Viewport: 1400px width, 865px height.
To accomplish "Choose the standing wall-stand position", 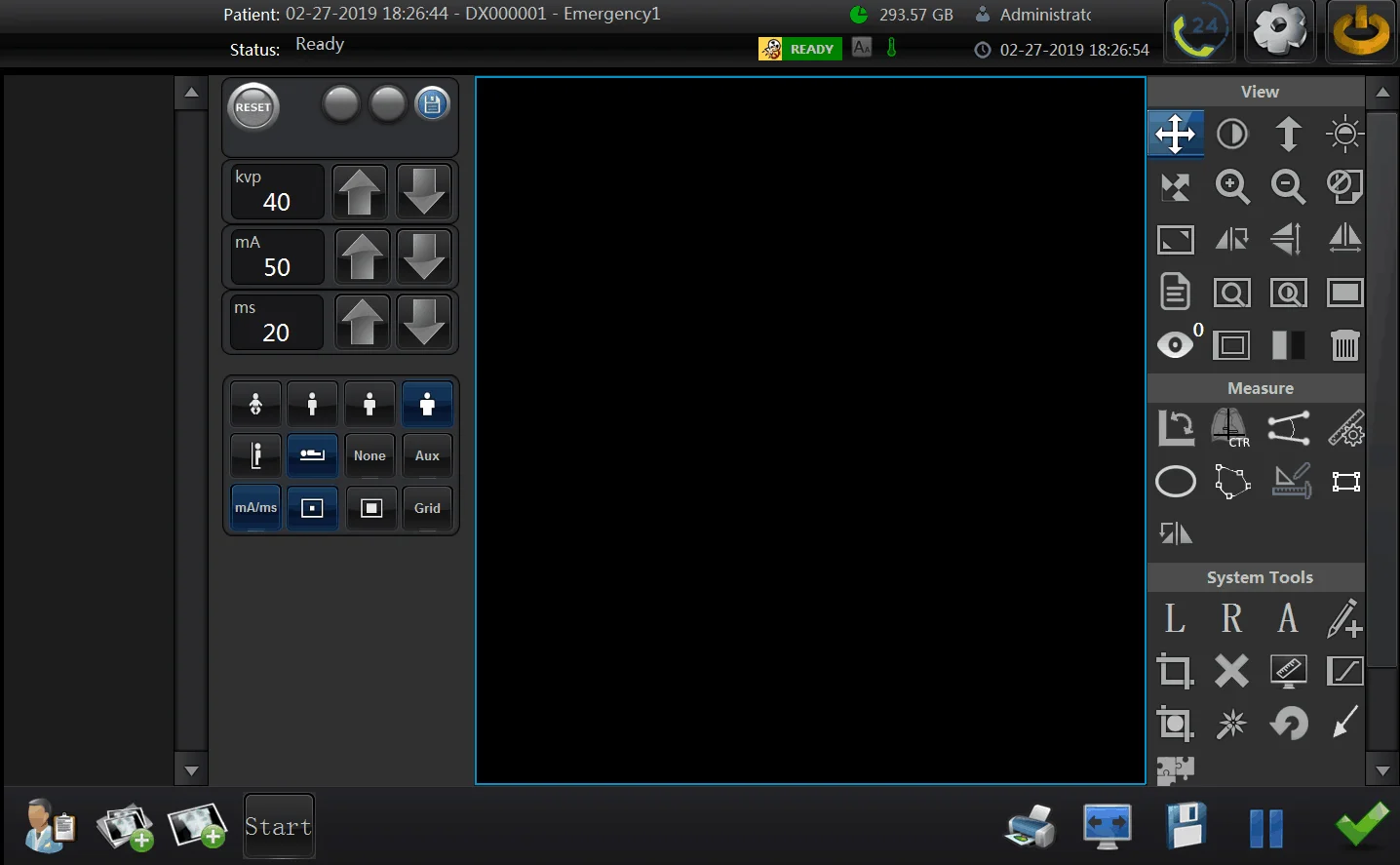I will (x=255, y=455).
